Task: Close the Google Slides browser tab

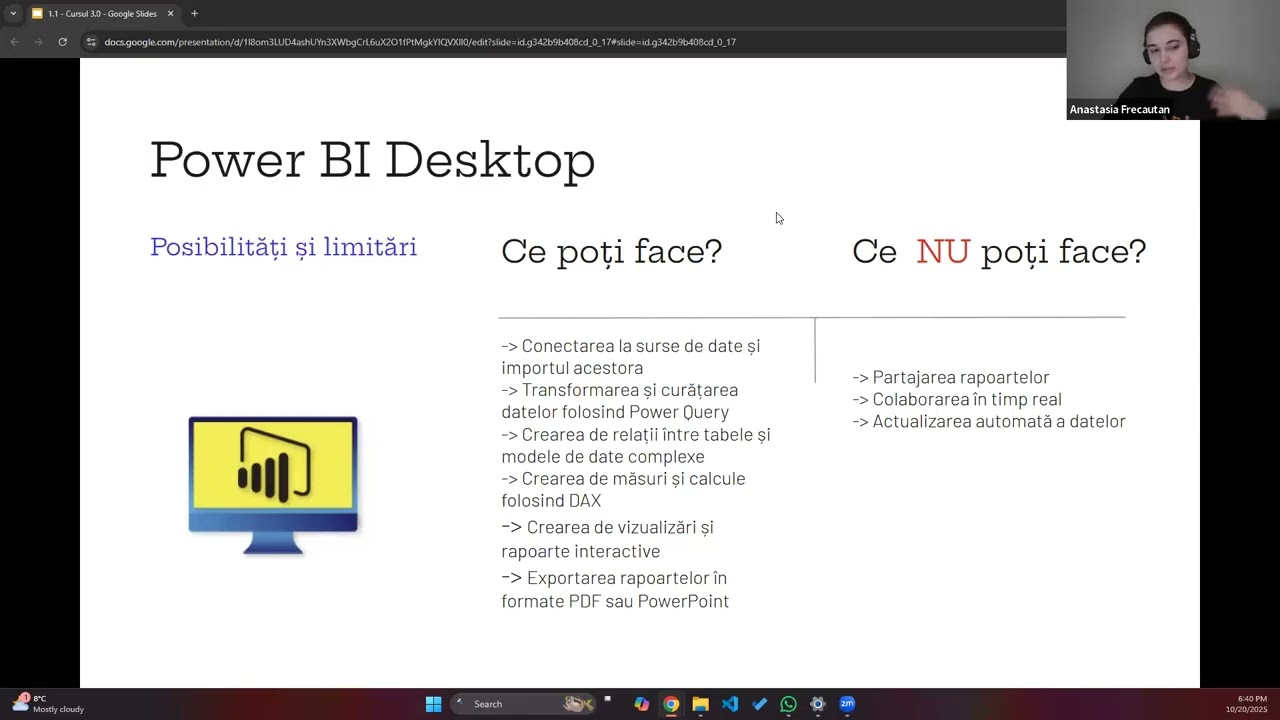Action: click(170, 14)
